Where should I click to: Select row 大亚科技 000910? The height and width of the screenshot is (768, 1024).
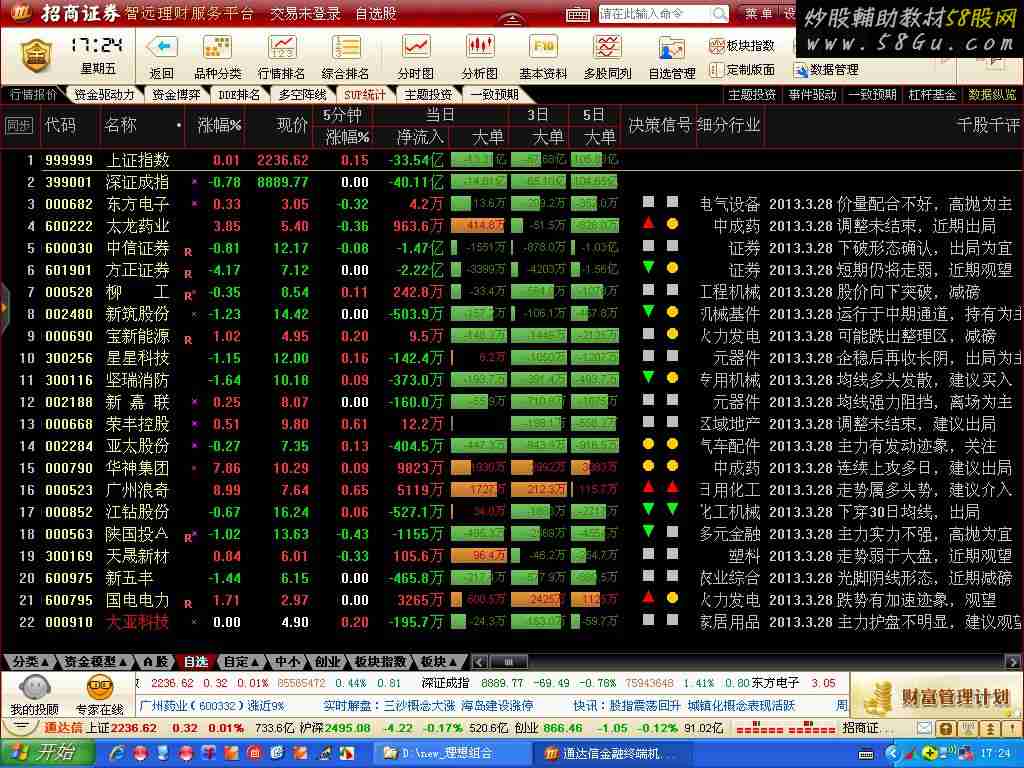coord(512,622)
